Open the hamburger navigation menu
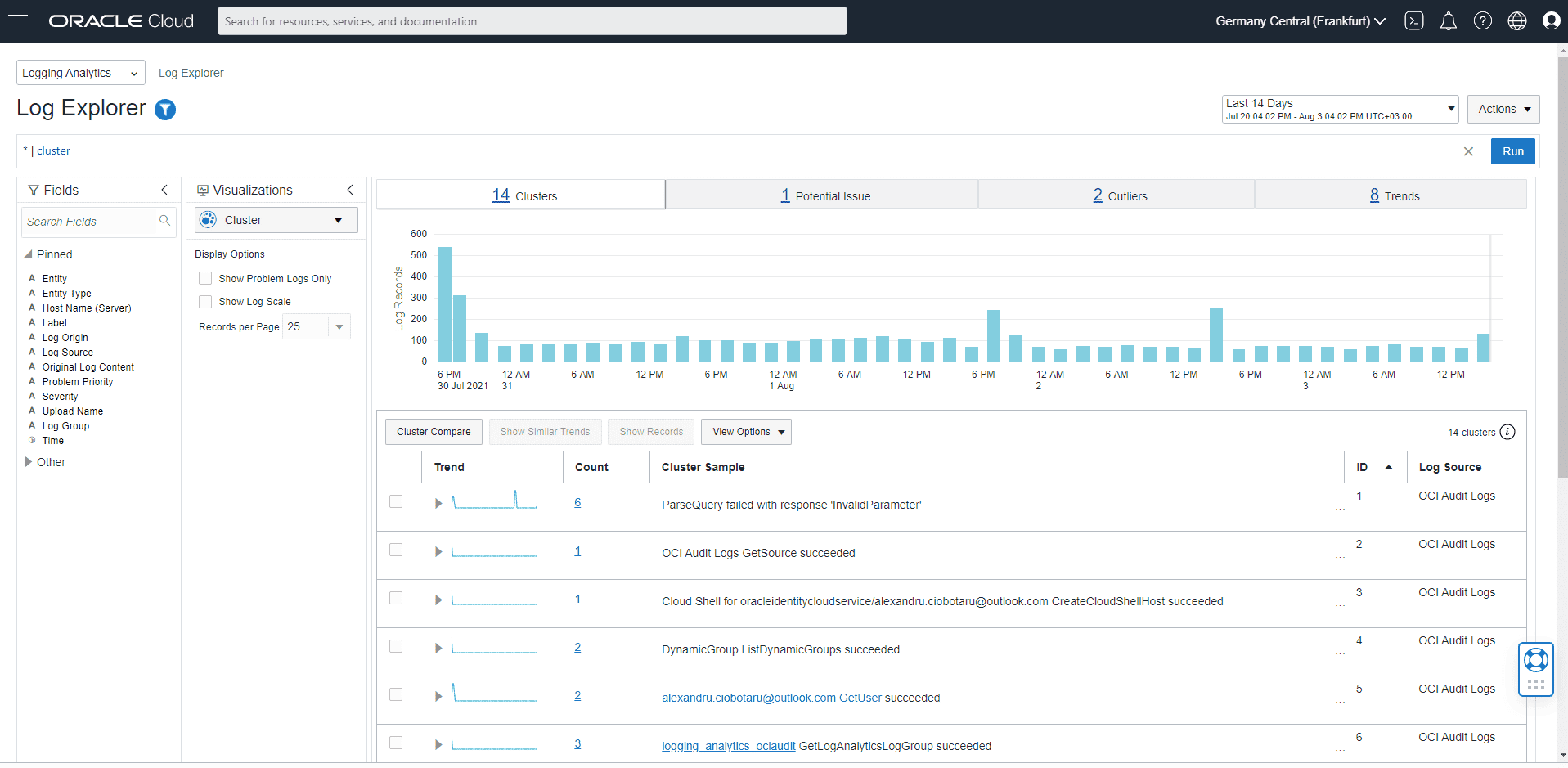 (x=18, y=20)
